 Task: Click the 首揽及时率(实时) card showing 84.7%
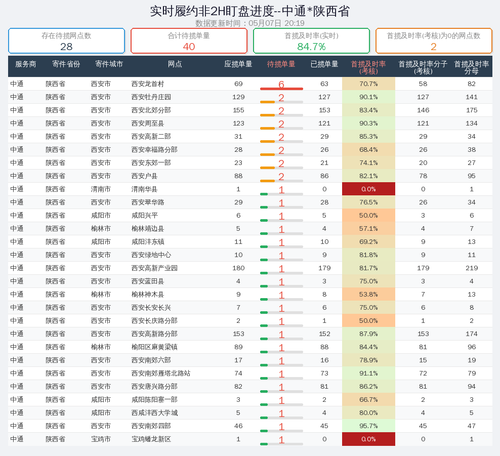click(311, 41)
